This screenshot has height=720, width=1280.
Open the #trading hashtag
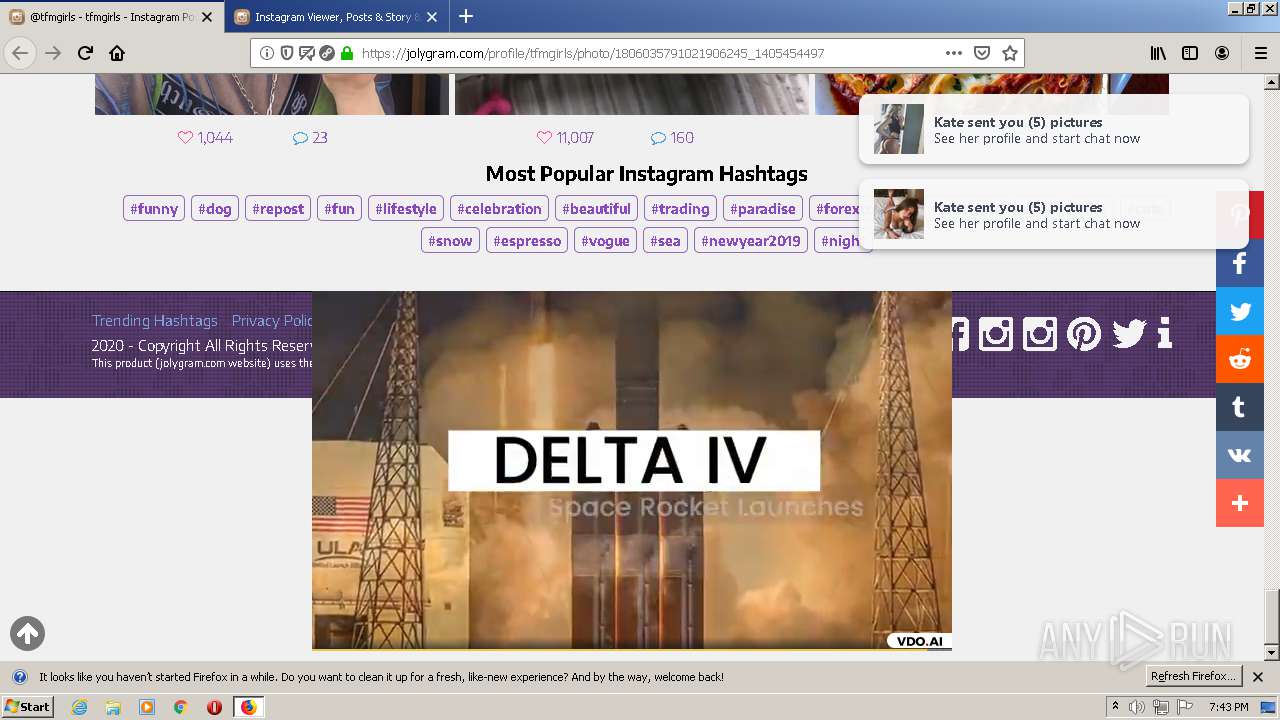pyautogui.click(x=680, y=208)
